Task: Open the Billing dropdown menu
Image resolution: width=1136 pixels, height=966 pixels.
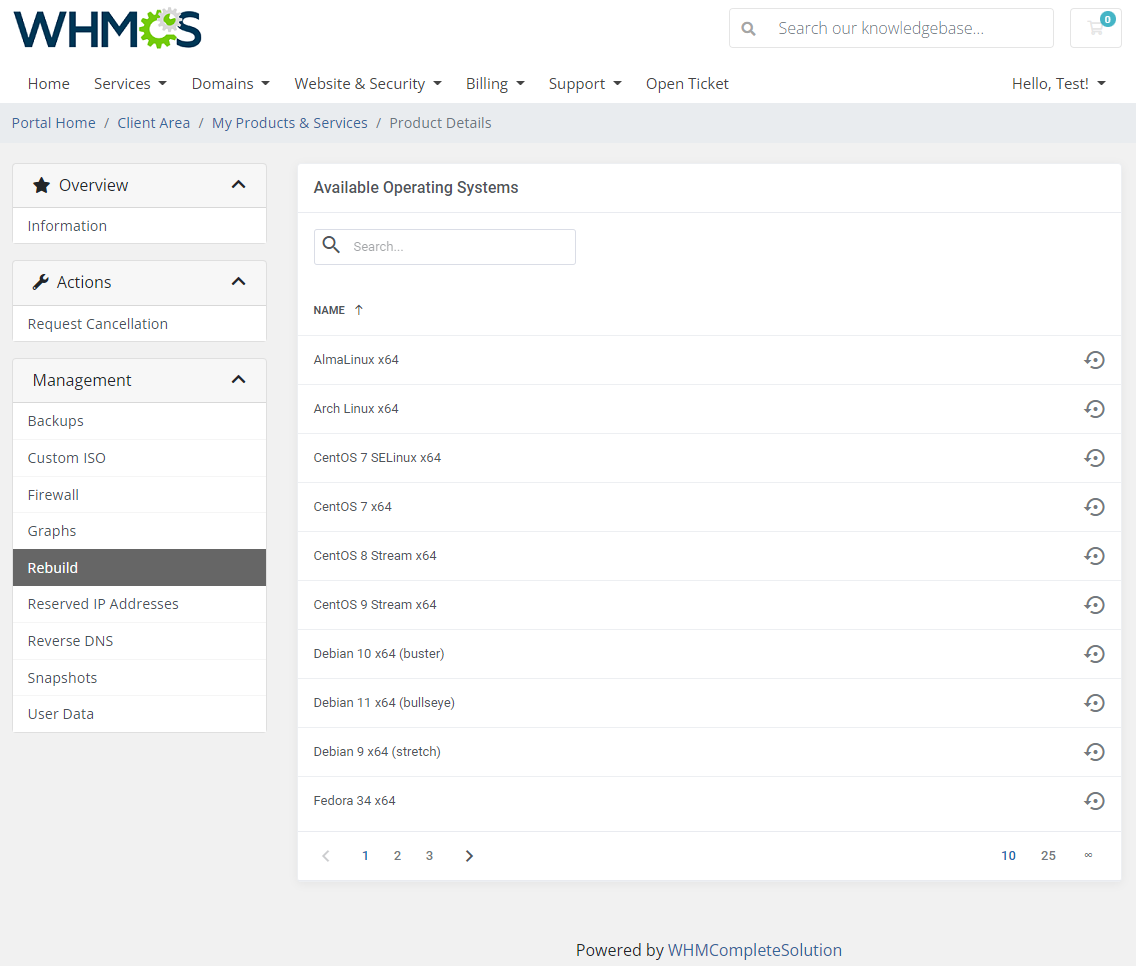Action: click(x=496, y=84)
